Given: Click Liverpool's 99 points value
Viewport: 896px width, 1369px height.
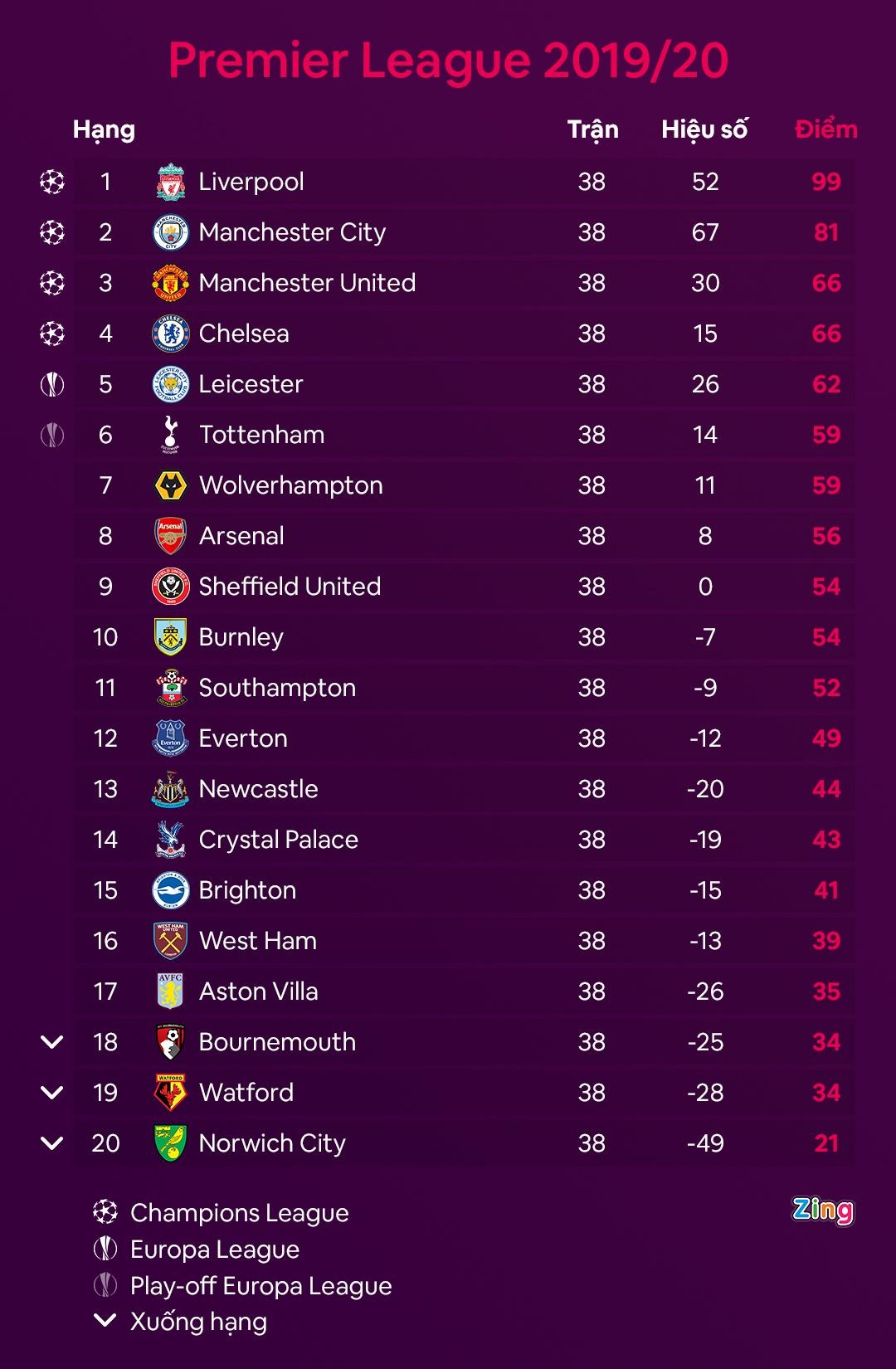Looking at the screenshot, I should click(826, 182).
